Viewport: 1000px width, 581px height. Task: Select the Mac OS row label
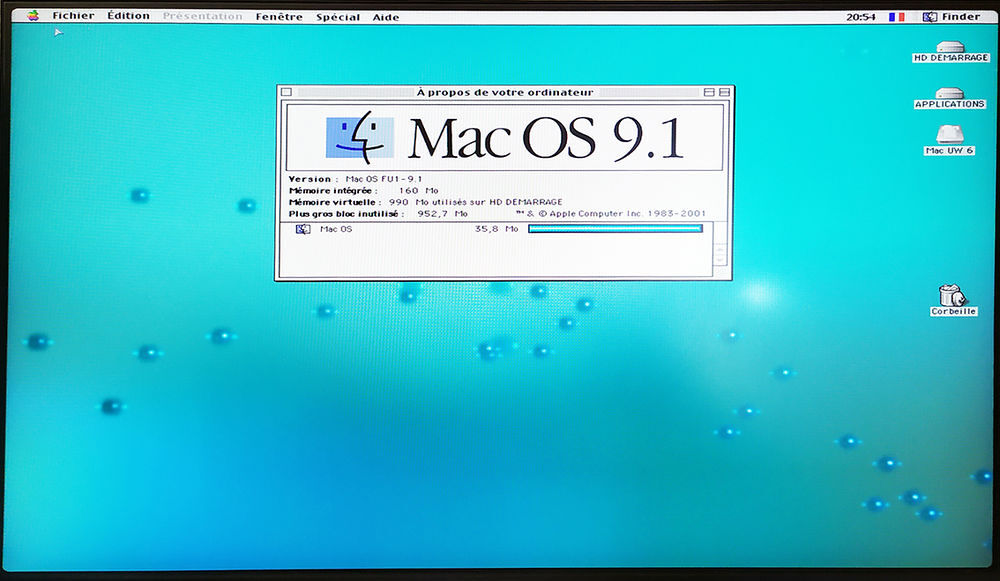point(335,229)
